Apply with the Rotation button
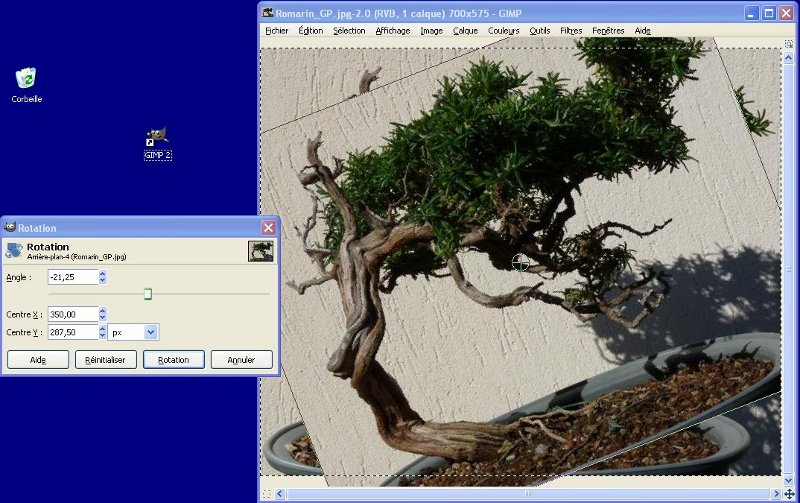This screenshot has height=503, width=800. 173,360
